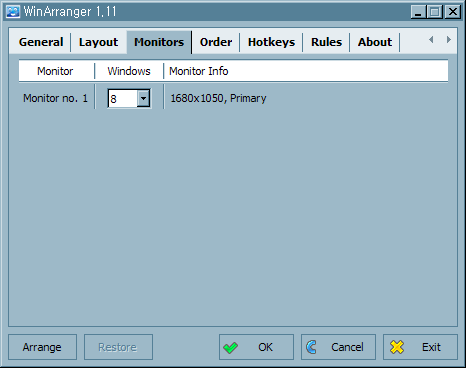Open the Hotkeys tab

pos(271,42)
